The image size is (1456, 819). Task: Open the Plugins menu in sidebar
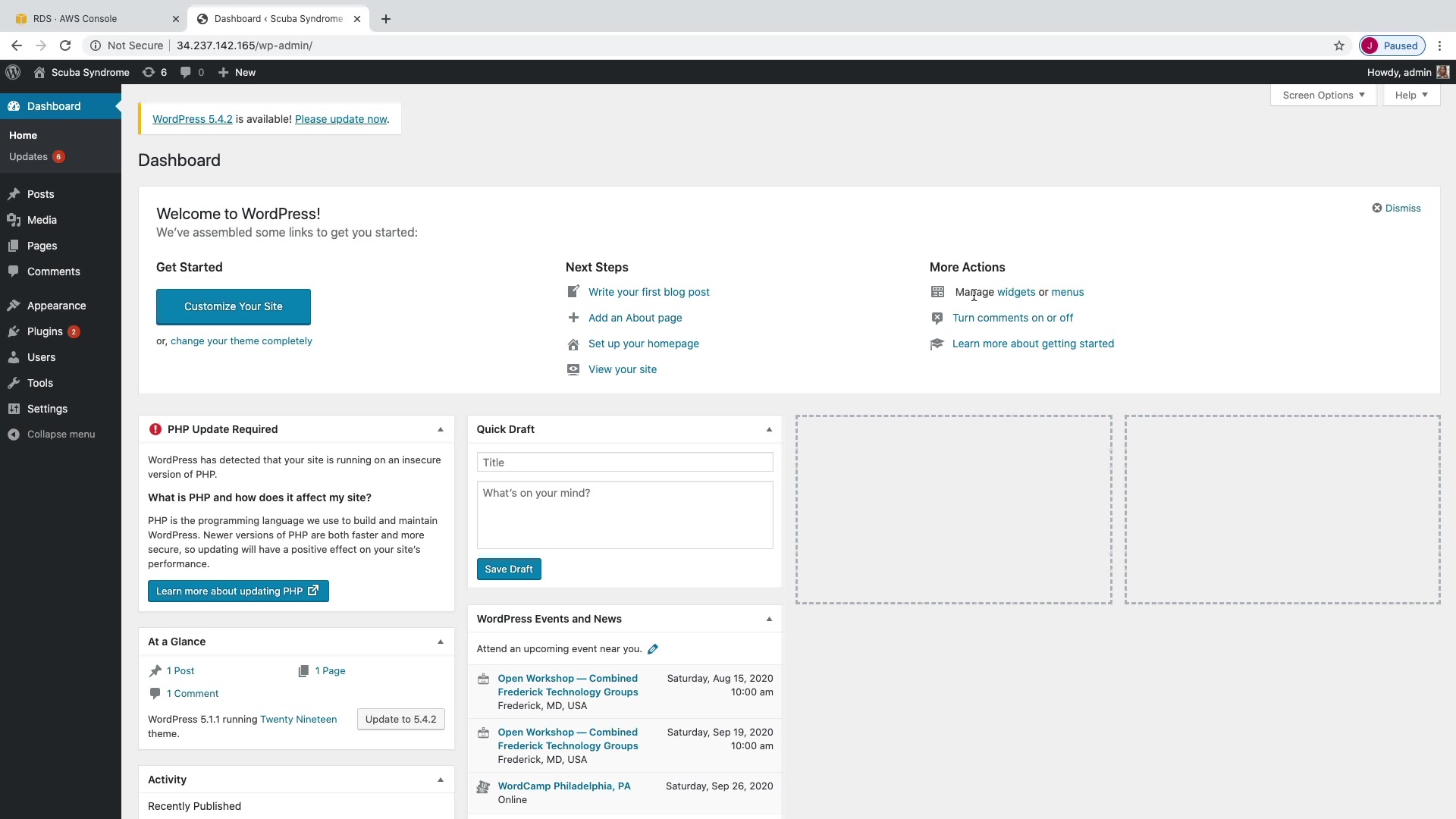[45, 331]
